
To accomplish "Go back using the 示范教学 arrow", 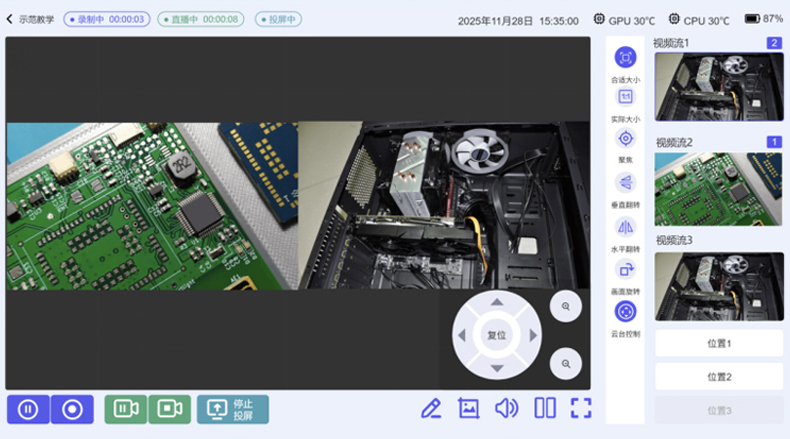I will (10, 19).
